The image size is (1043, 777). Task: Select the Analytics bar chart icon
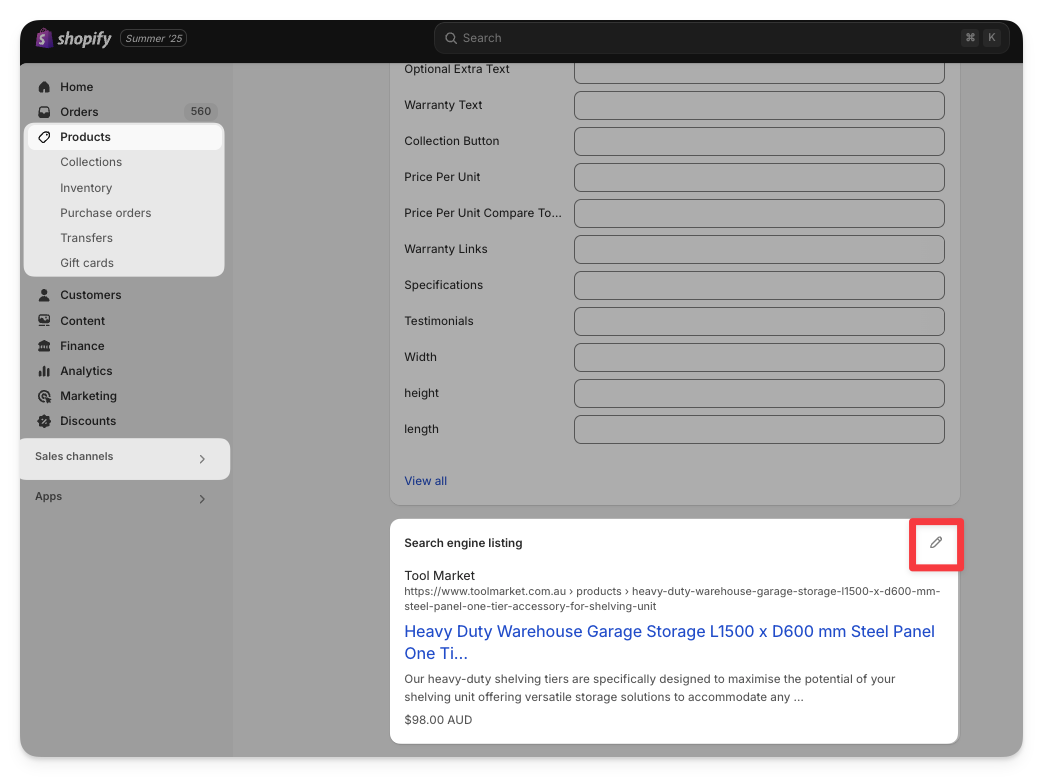[x=44, y=371]
